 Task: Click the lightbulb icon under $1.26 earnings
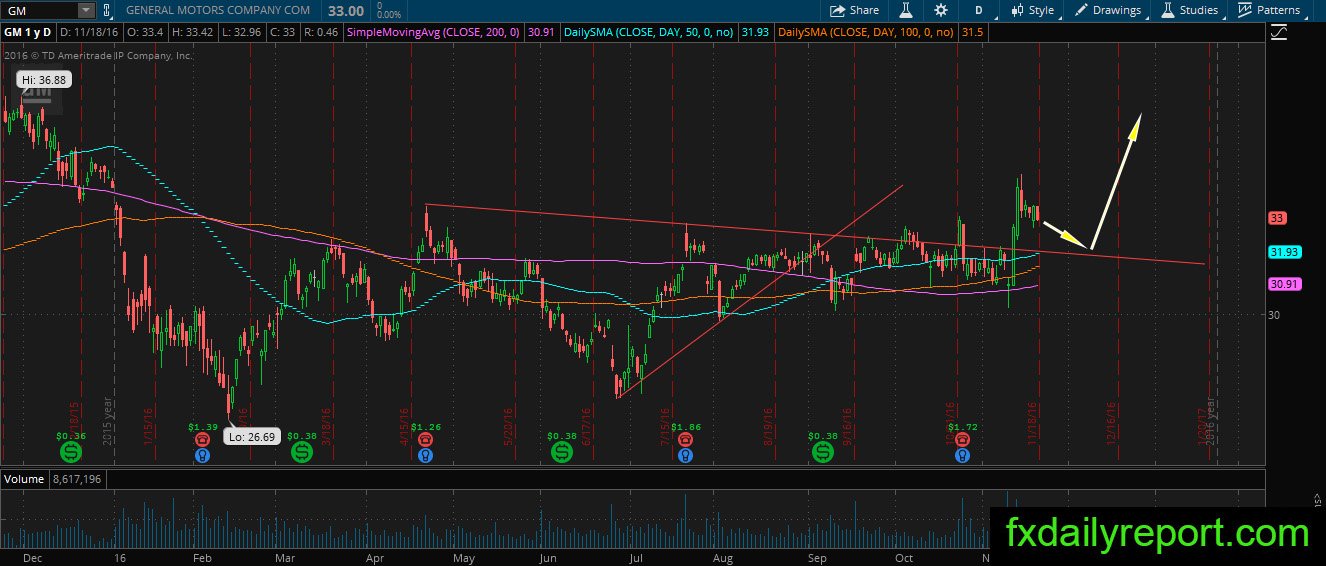click(x=425, y=455)
